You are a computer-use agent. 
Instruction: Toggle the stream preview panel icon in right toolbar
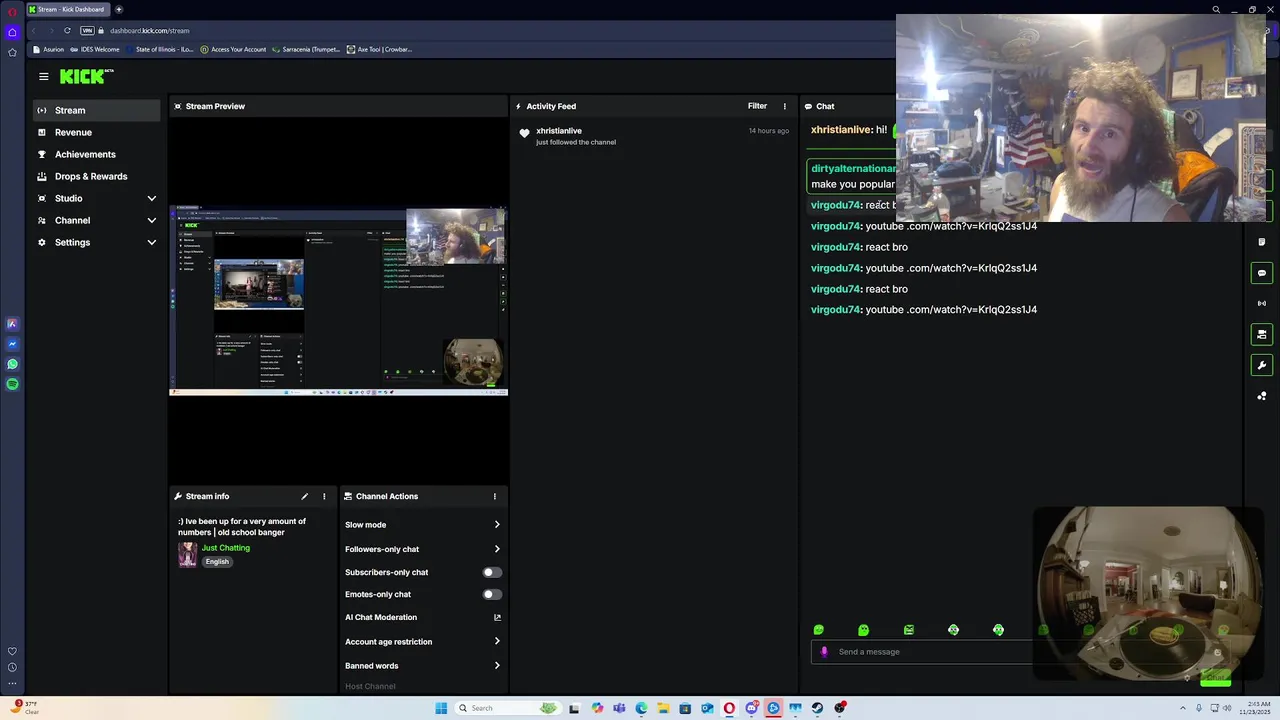click(x=1262, y=334)
